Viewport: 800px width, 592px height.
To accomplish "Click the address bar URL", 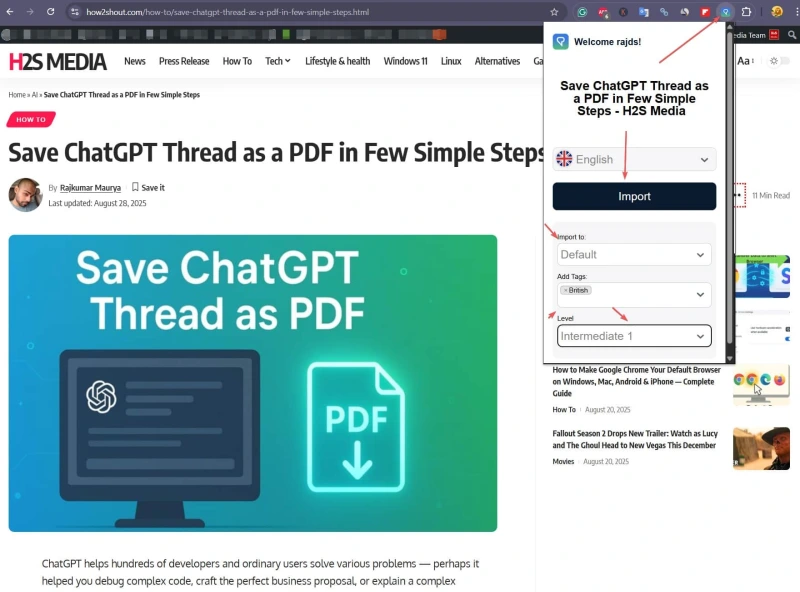I will pyautogui.click(x=228, y=12).
